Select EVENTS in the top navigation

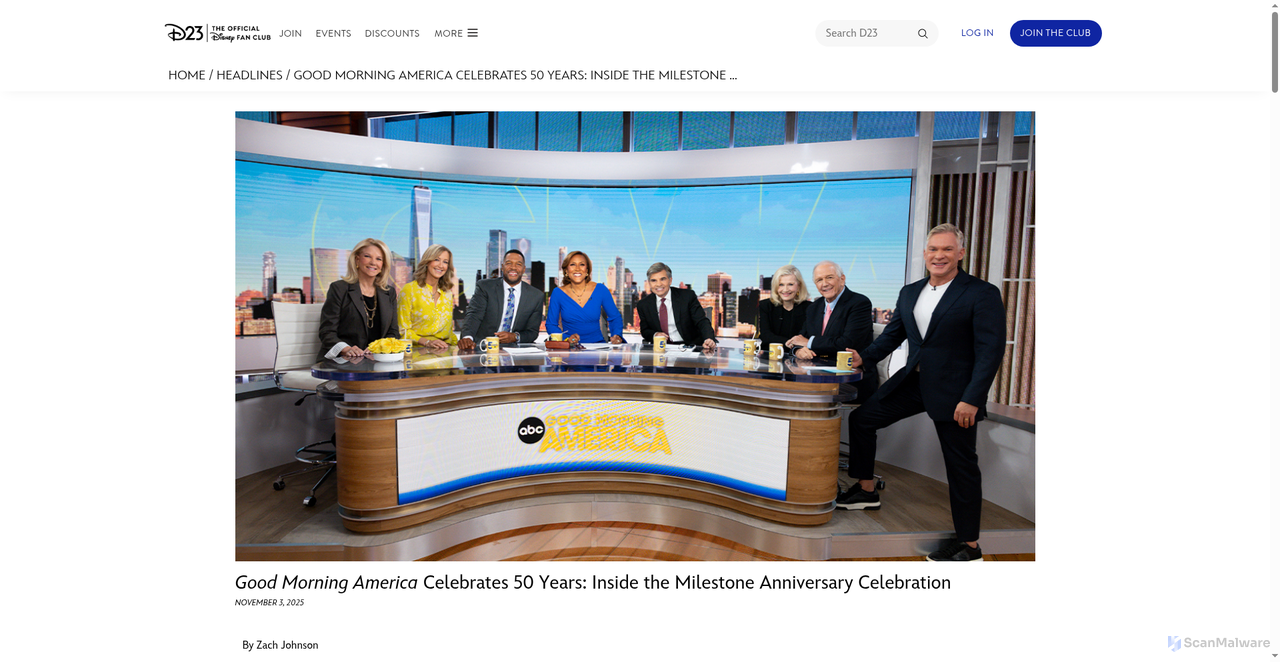tap(333, 33)
